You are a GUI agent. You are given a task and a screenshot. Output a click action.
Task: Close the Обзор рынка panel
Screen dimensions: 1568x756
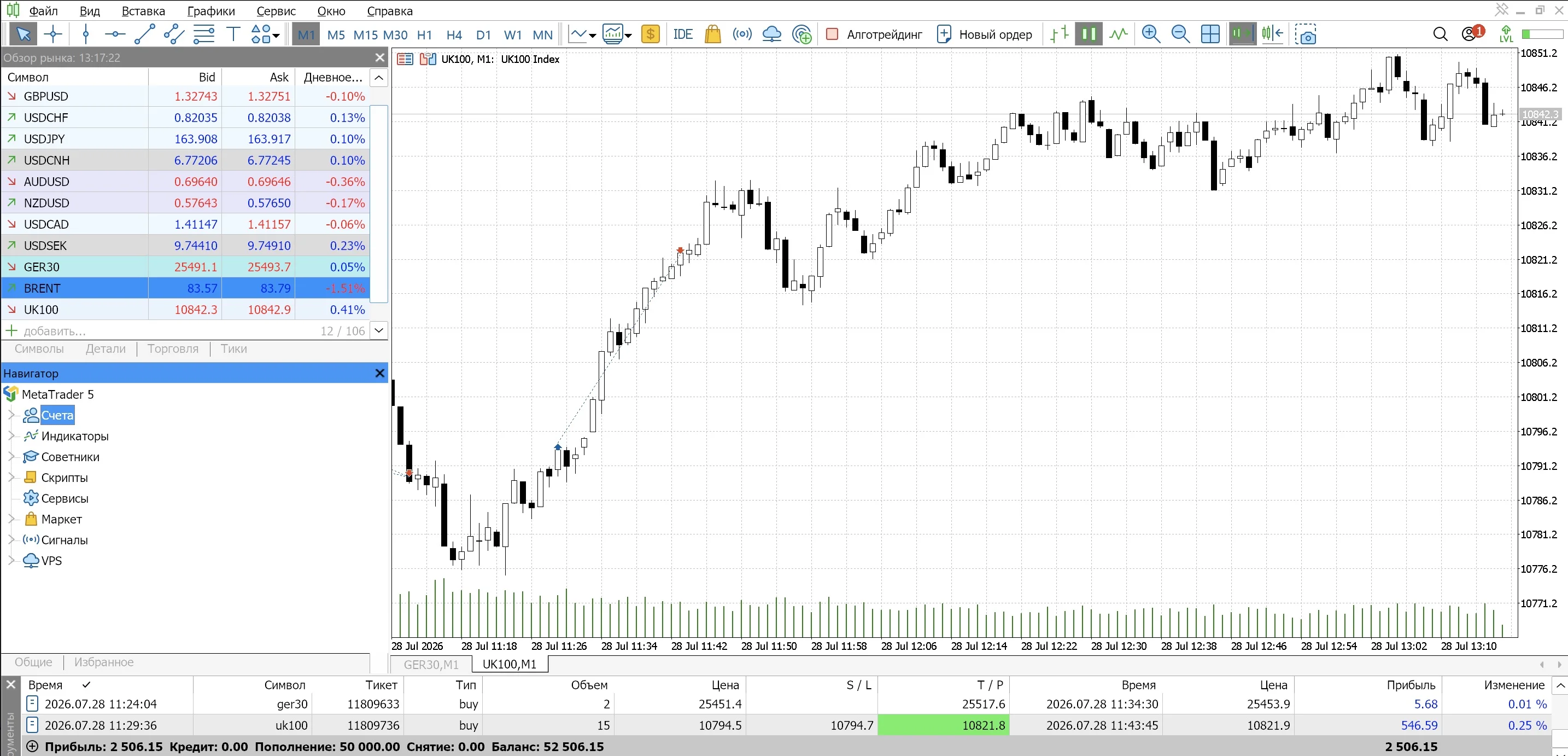pos(380,57)
